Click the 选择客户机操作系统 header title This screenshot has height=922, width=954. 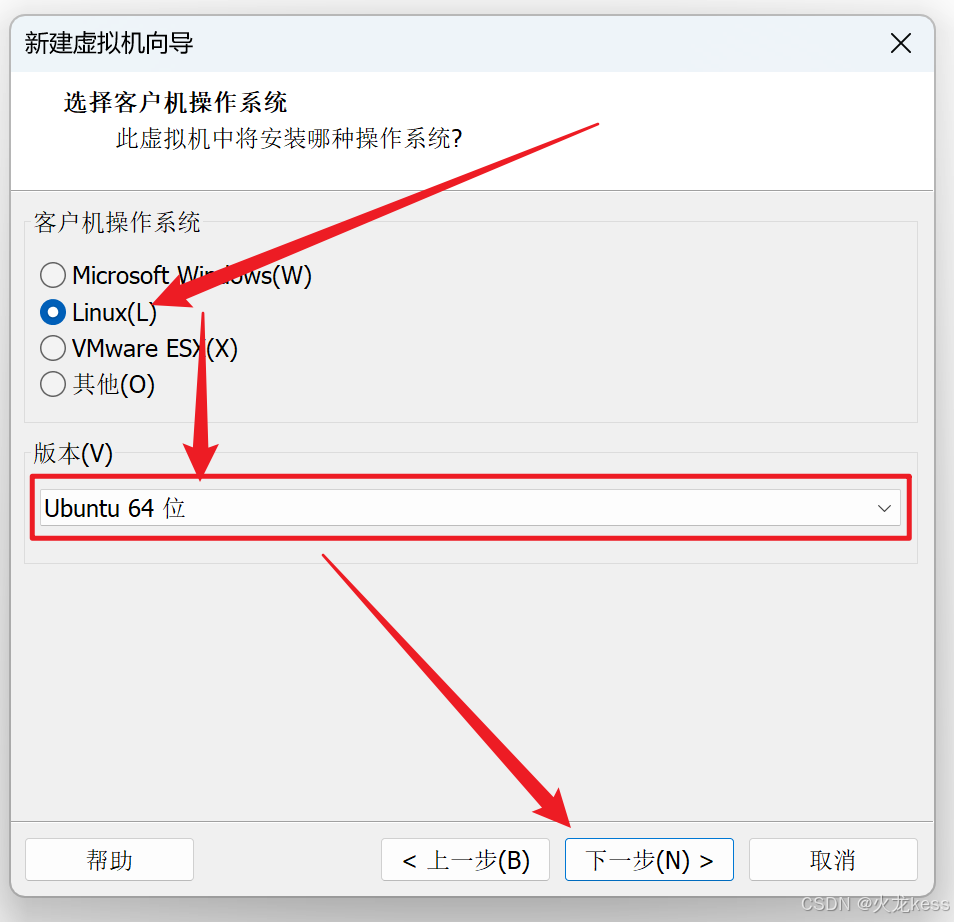click(175, 102)
